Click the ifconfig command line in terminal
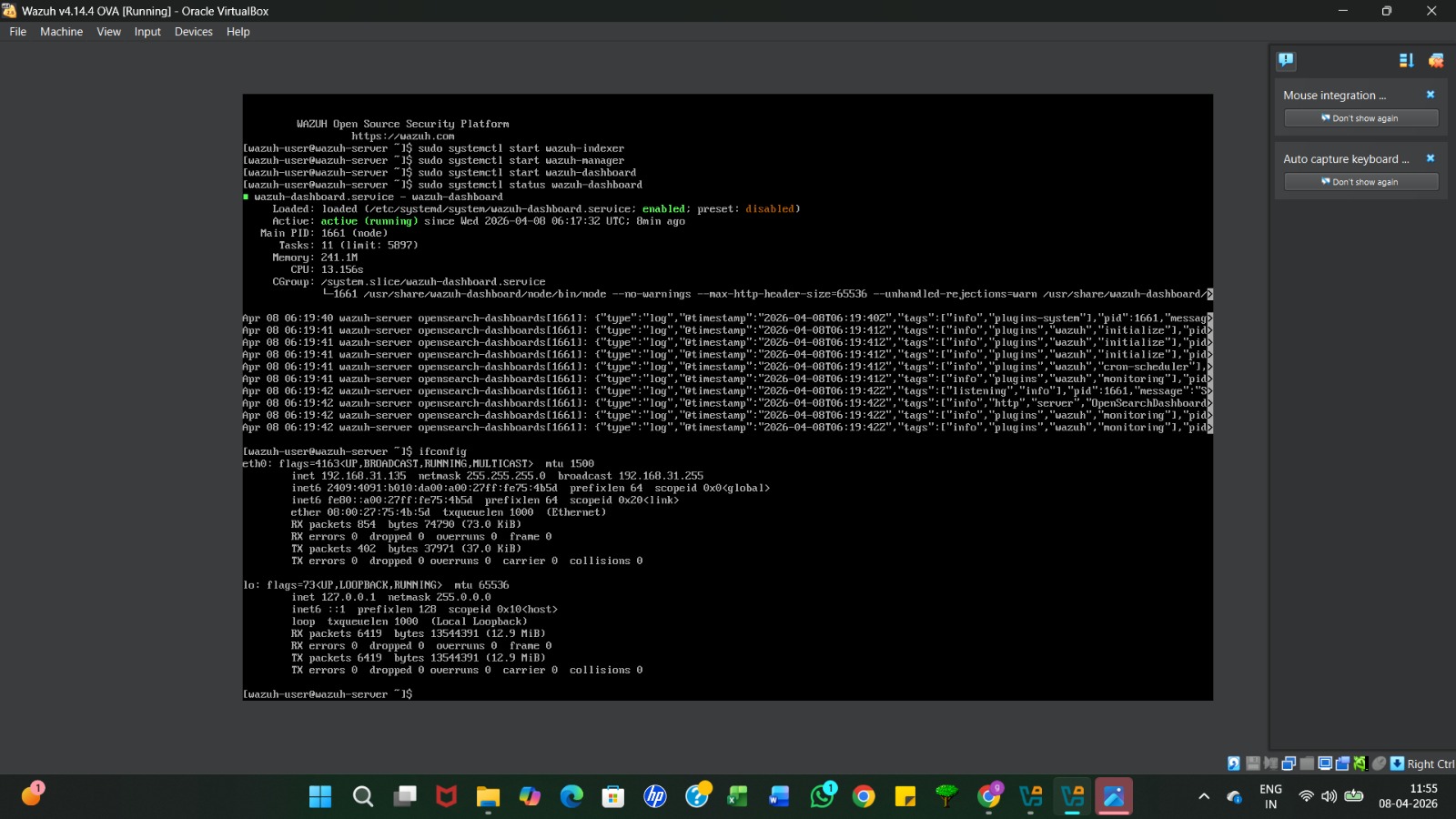Image resolution: width=1456 pixels, height=819 pixels. [x=355, y=451]
